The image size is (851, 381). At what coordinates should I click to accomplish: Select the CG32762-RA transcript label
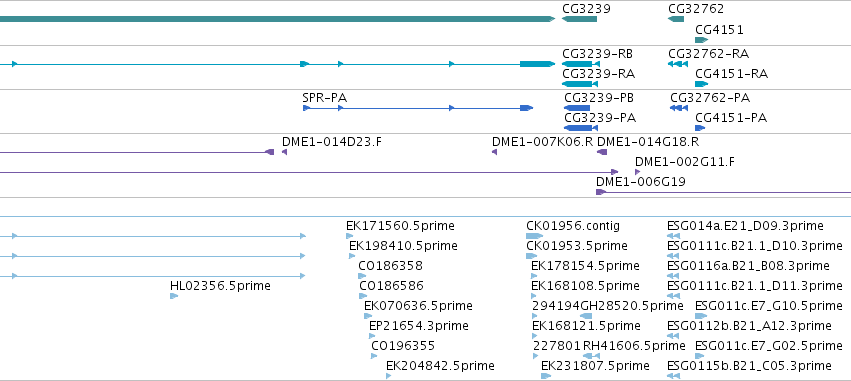point(709,54)
